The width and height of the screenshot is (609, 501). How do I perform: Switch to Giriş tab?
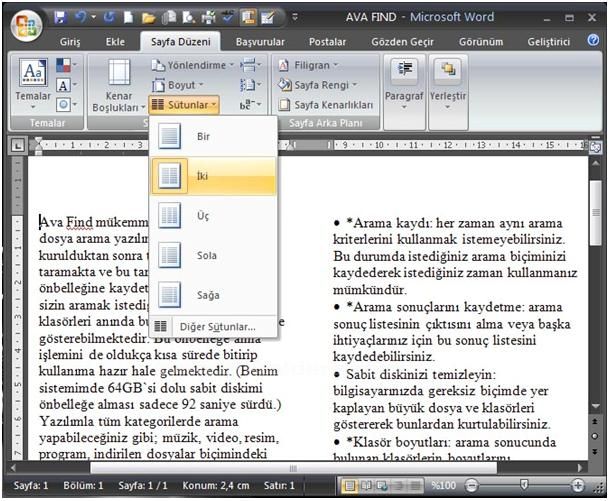pos(70,42)
